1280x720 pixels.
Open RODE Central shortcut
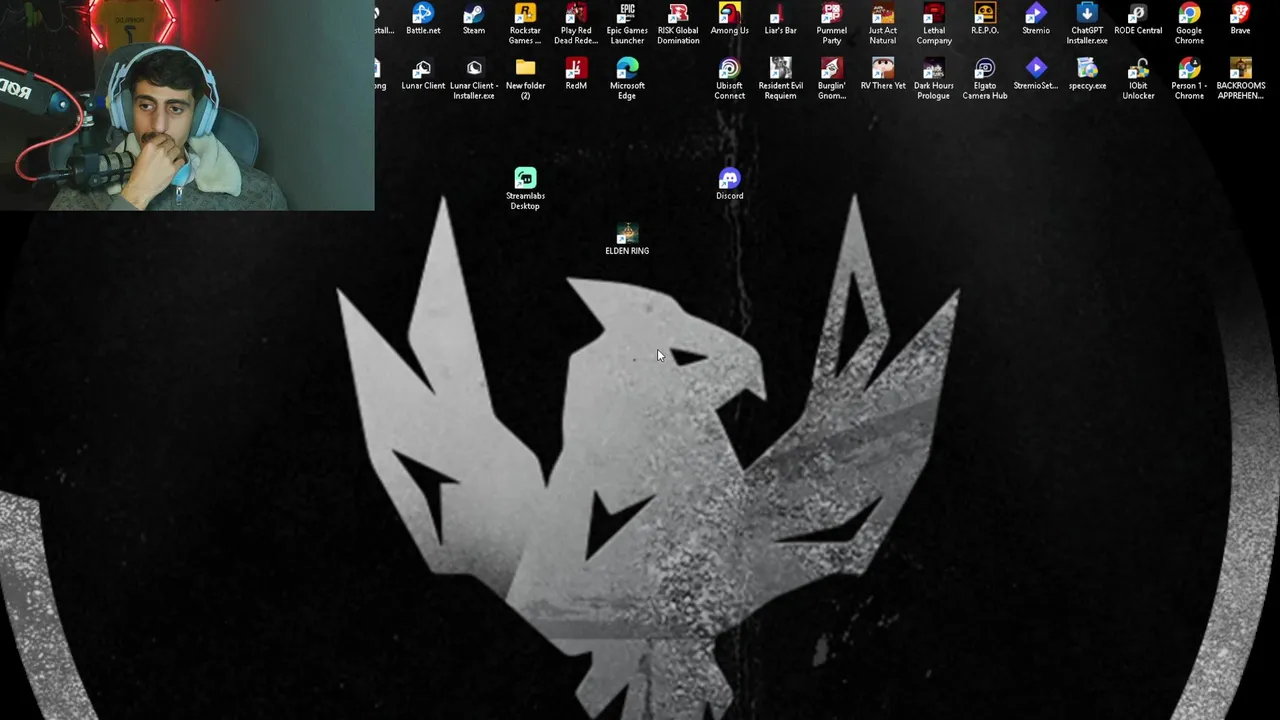point(1138,20)
